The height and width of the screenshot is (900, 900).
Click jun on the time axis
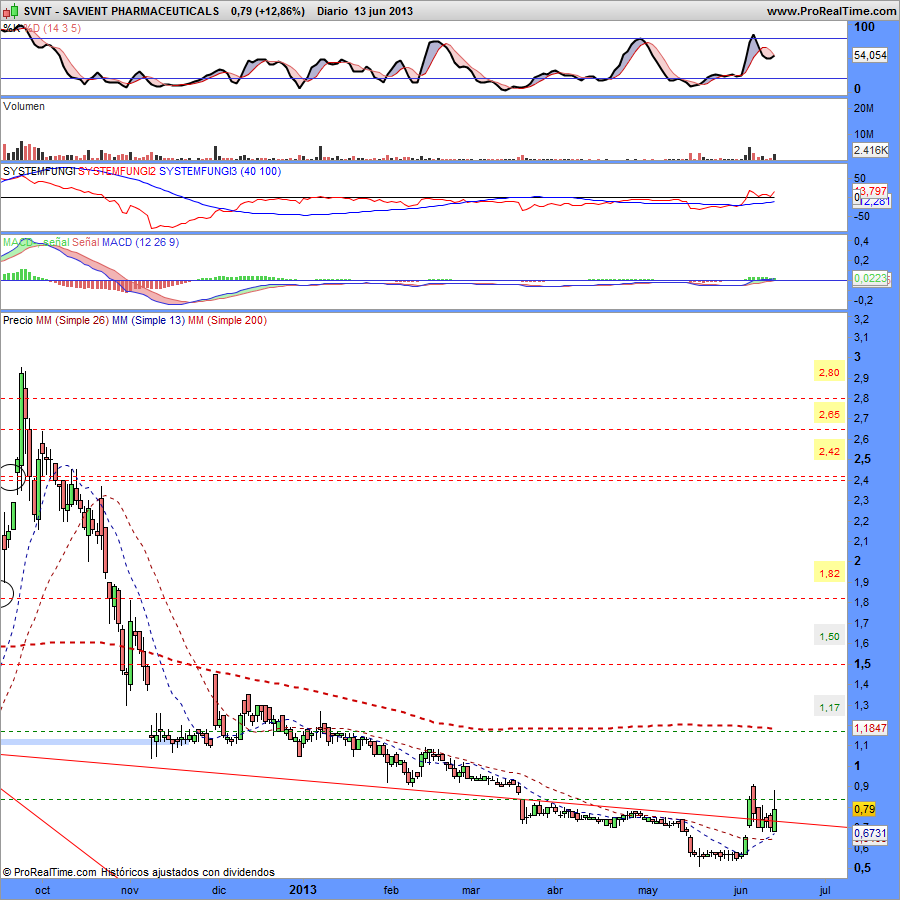point(741,890)
